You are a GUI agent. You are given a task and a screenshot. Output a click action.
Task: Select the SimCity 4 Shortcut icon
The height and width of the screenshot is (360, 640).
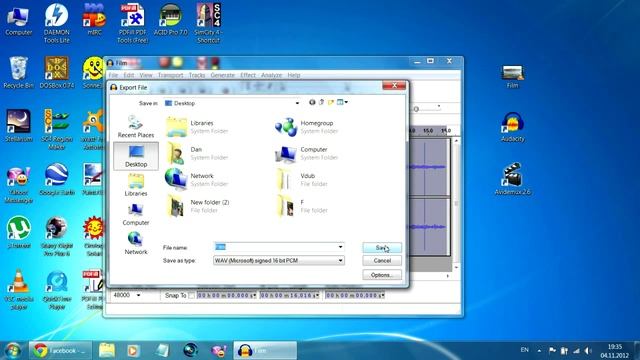[x=208, y=23]
